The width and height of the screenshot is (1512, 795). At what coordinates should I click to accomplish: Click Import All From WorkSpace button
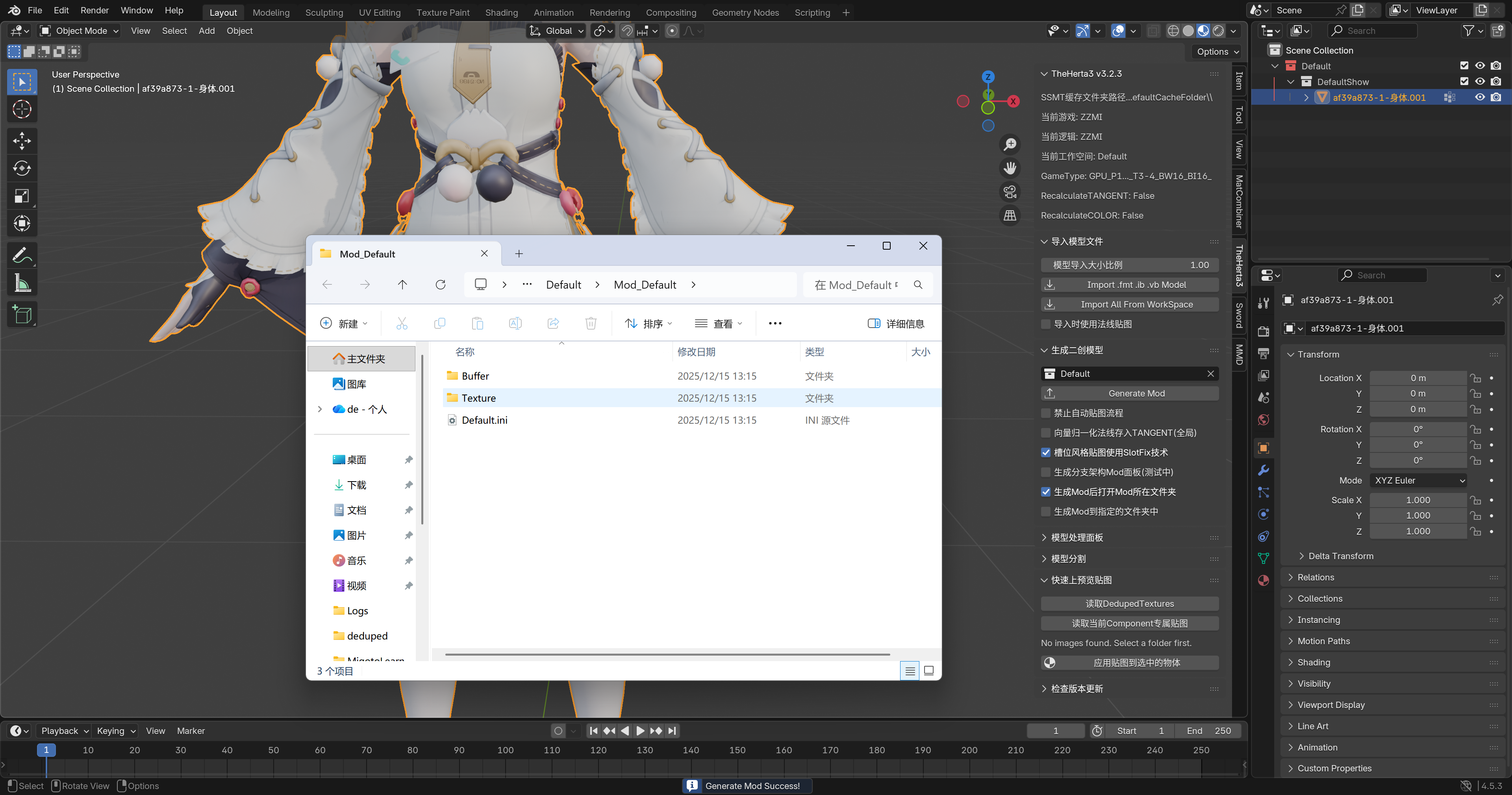pyautogui.click(x=1129, y=304)
